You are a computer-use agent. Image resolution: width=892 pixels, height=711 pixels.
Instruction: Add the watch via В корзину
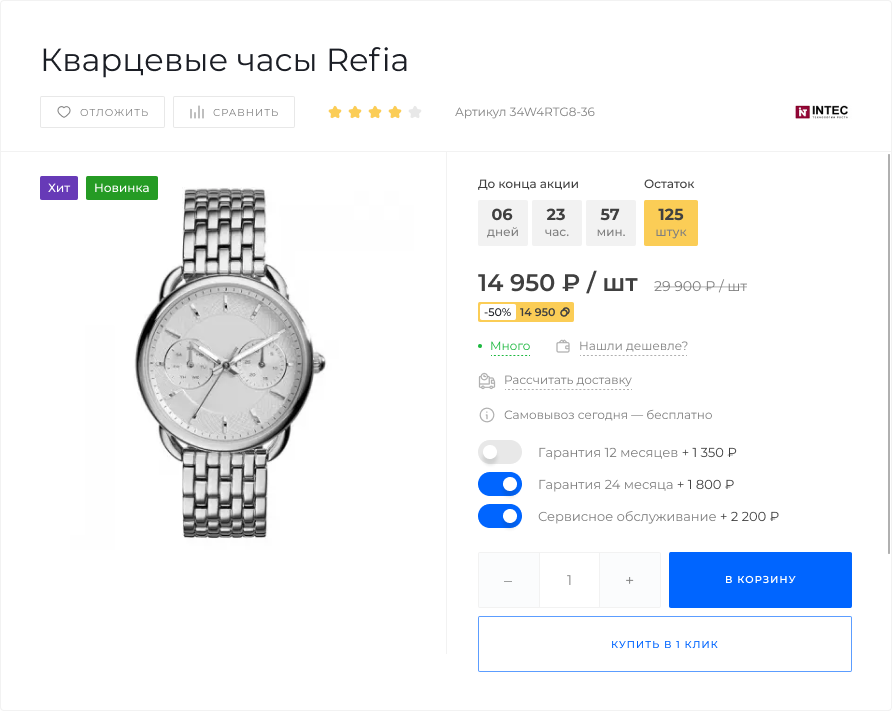(x=760, y=580)
